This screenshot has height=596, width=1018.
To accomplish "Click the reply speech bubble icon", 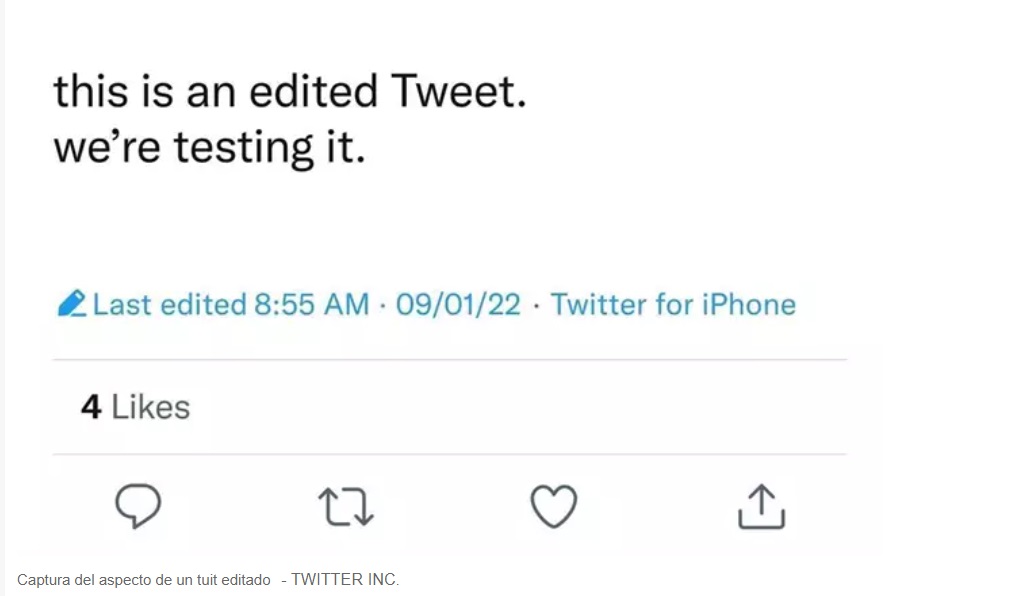I will [x=138, y=506].
